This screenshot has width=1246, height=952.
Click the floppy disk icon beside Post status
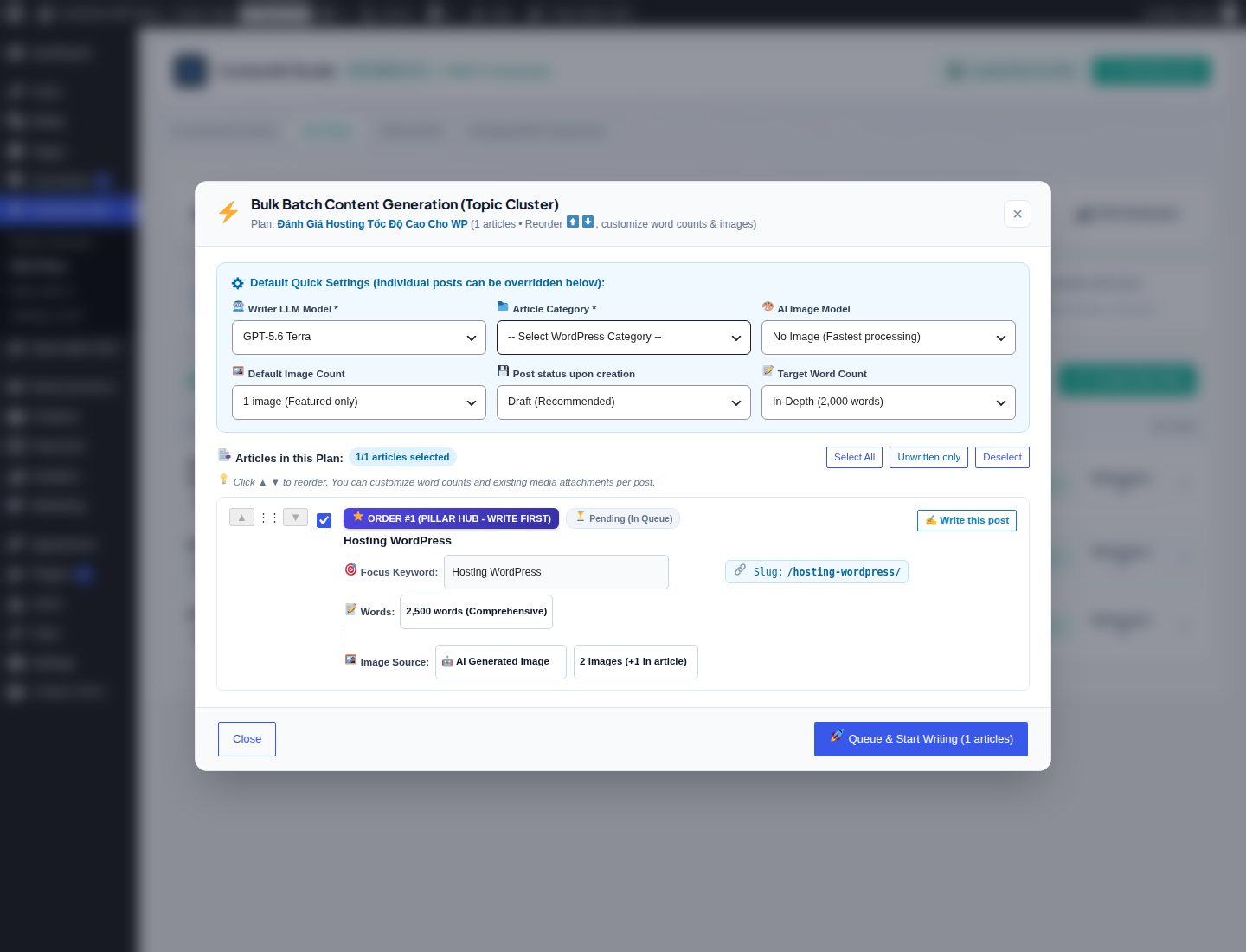pyautogui.click(x=503, y=371)
